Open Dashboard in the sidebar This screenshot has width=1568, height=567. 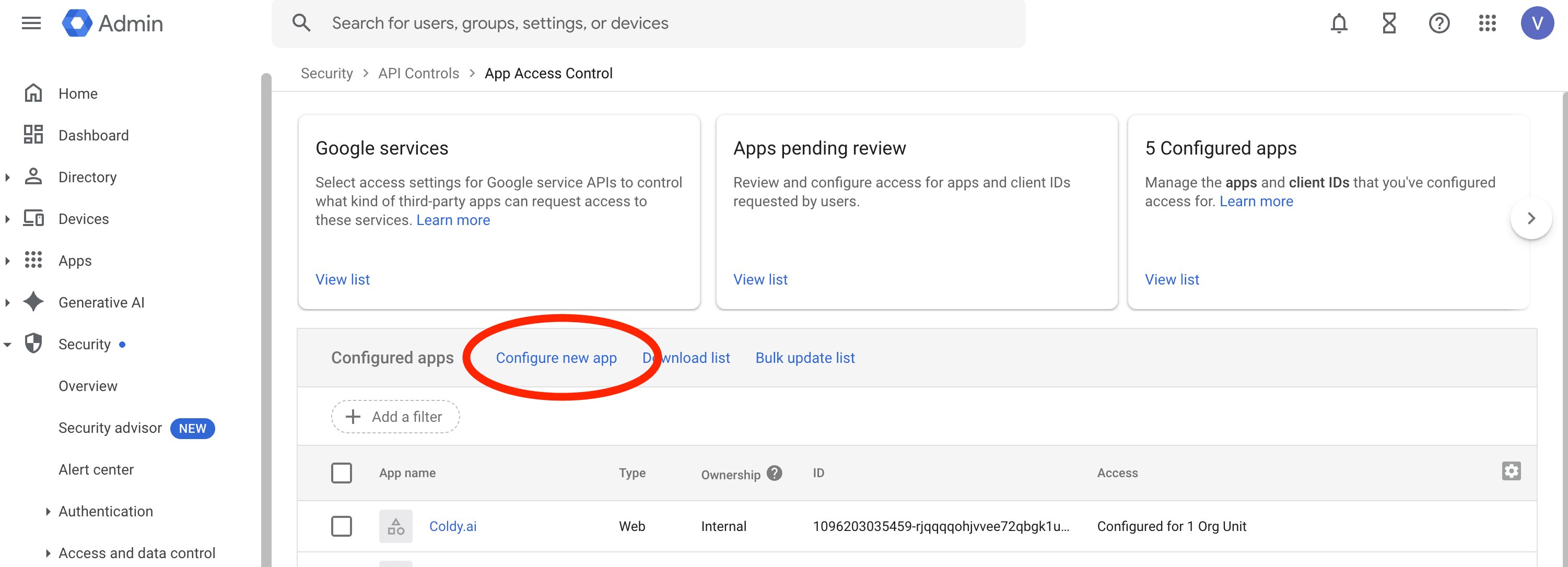point(93,135)
